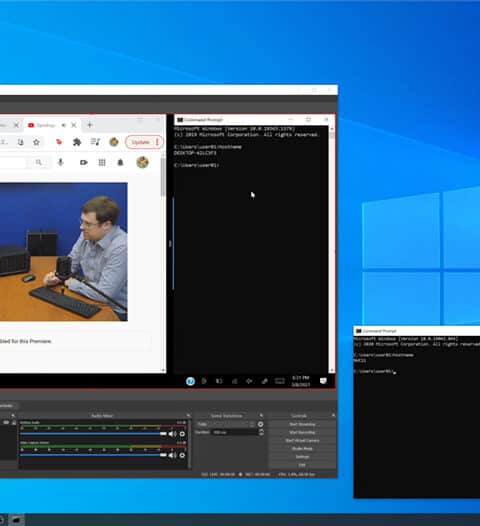Step the transition Duration spinner arrows
The height and width of the screenshot is (526, 480).
click(261, 432)
